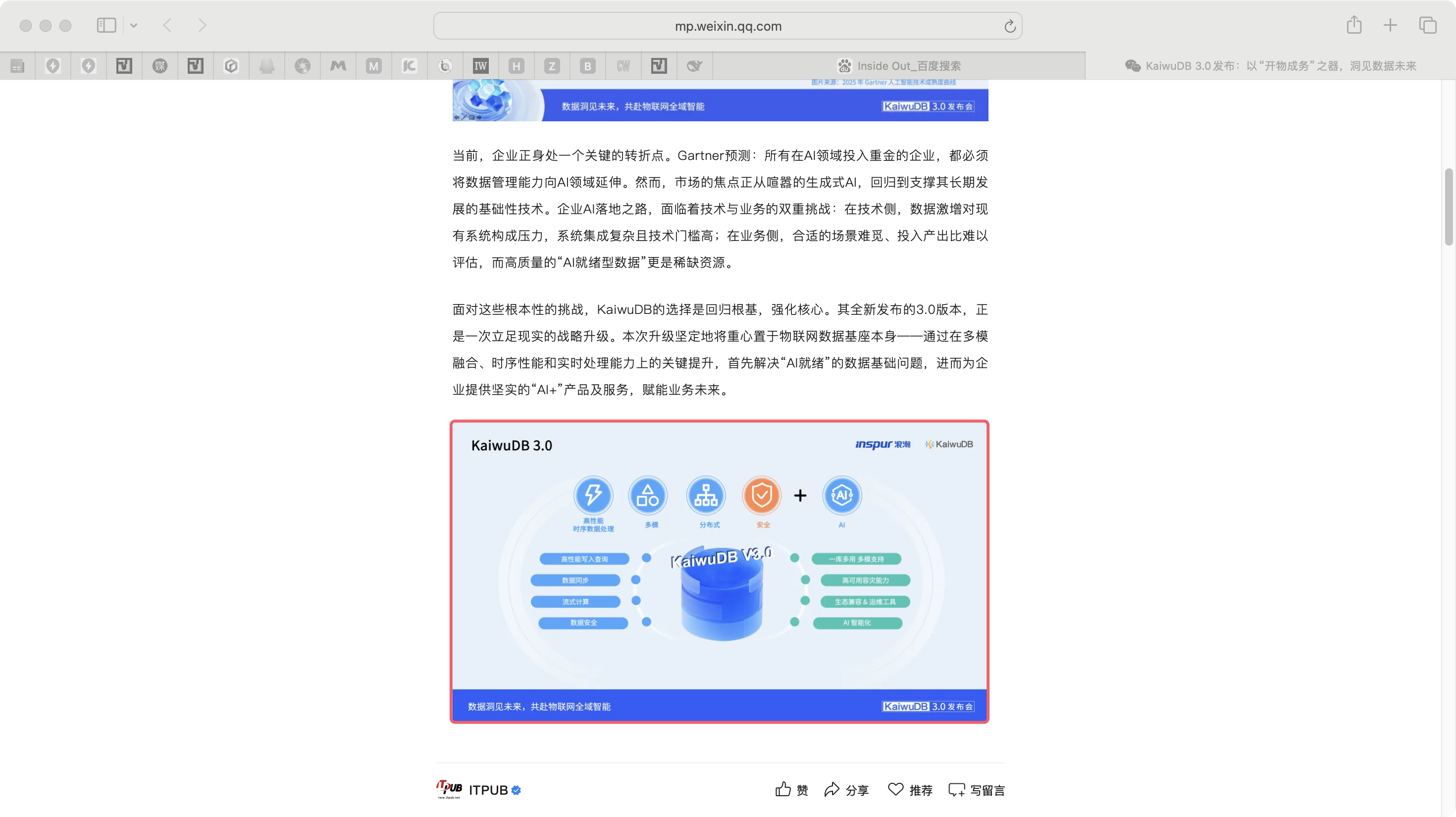Viewport: 1456px width, 817px height.
Task: Click the 分享 share arrow icon
Action: [832, 789]
